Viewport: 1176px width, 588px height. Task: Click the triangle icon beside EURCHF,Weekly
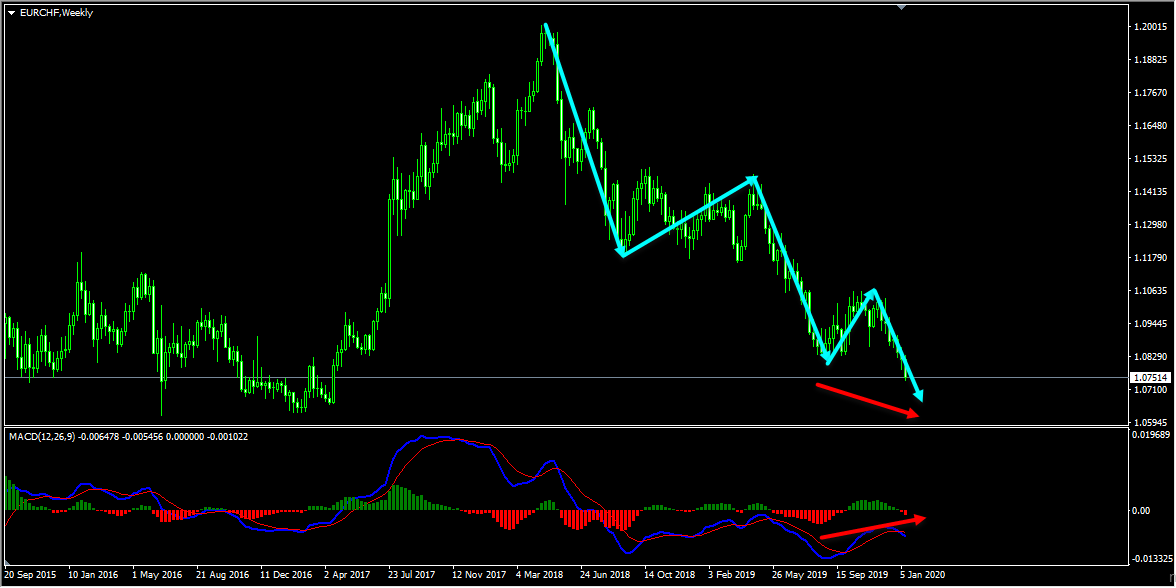(x=11, y=13)
